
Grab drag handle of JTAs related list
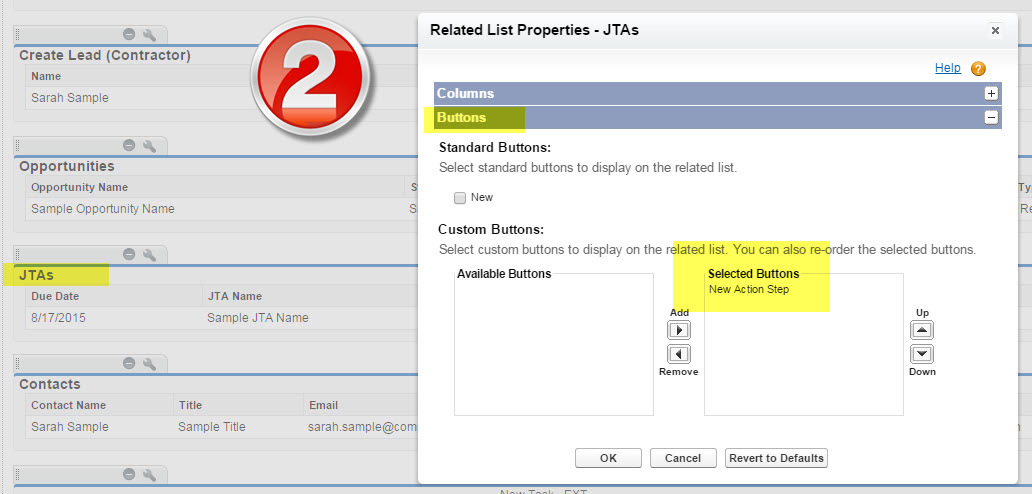pyautogui.click(x=18, y=254)
